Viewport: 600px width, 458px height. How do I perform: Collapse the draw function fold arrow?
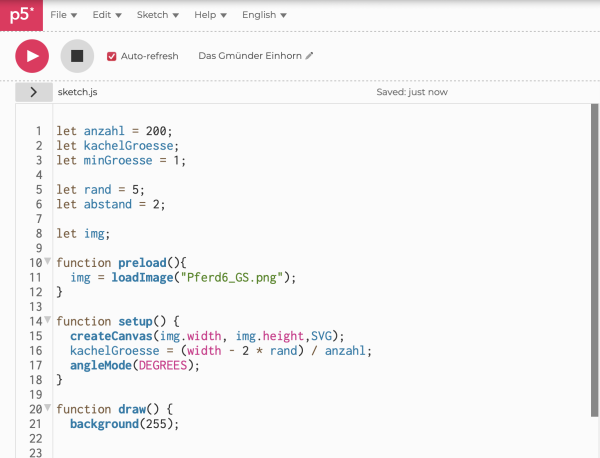(x=47, y=409)
